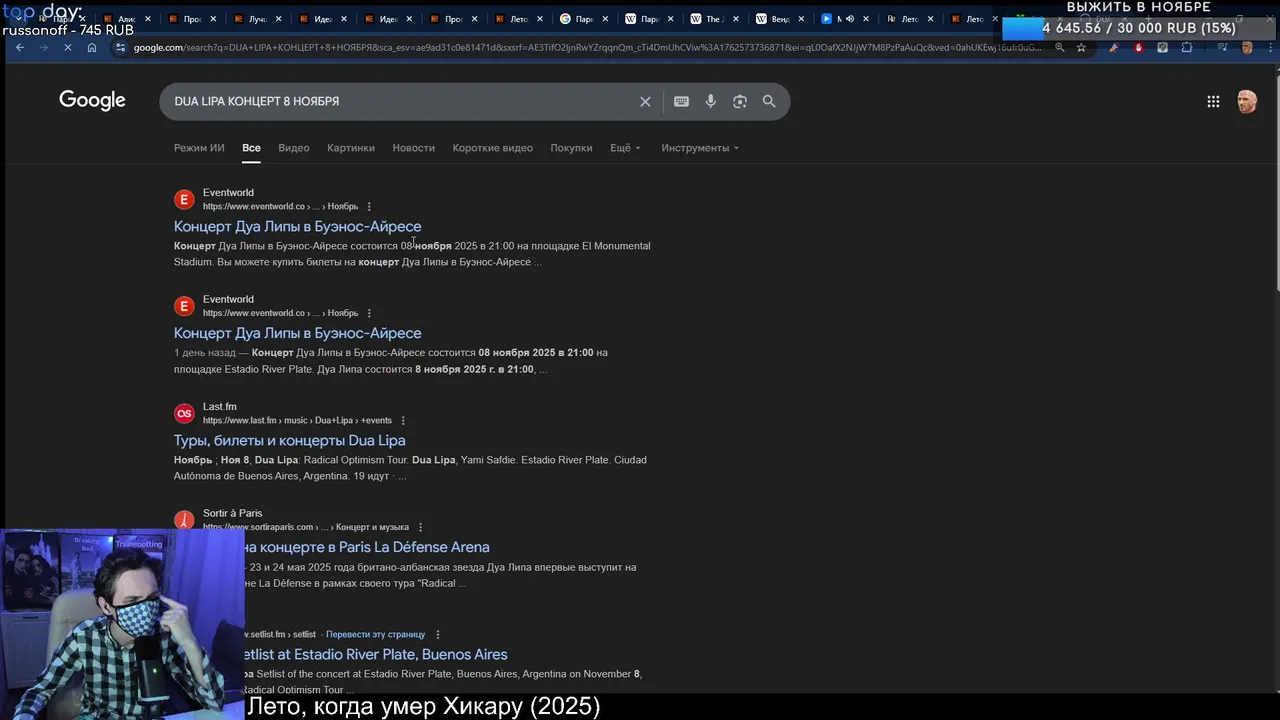Open the Google apps grid
The height and width of the screenshot is (720, 1280).
point(1213,101)
